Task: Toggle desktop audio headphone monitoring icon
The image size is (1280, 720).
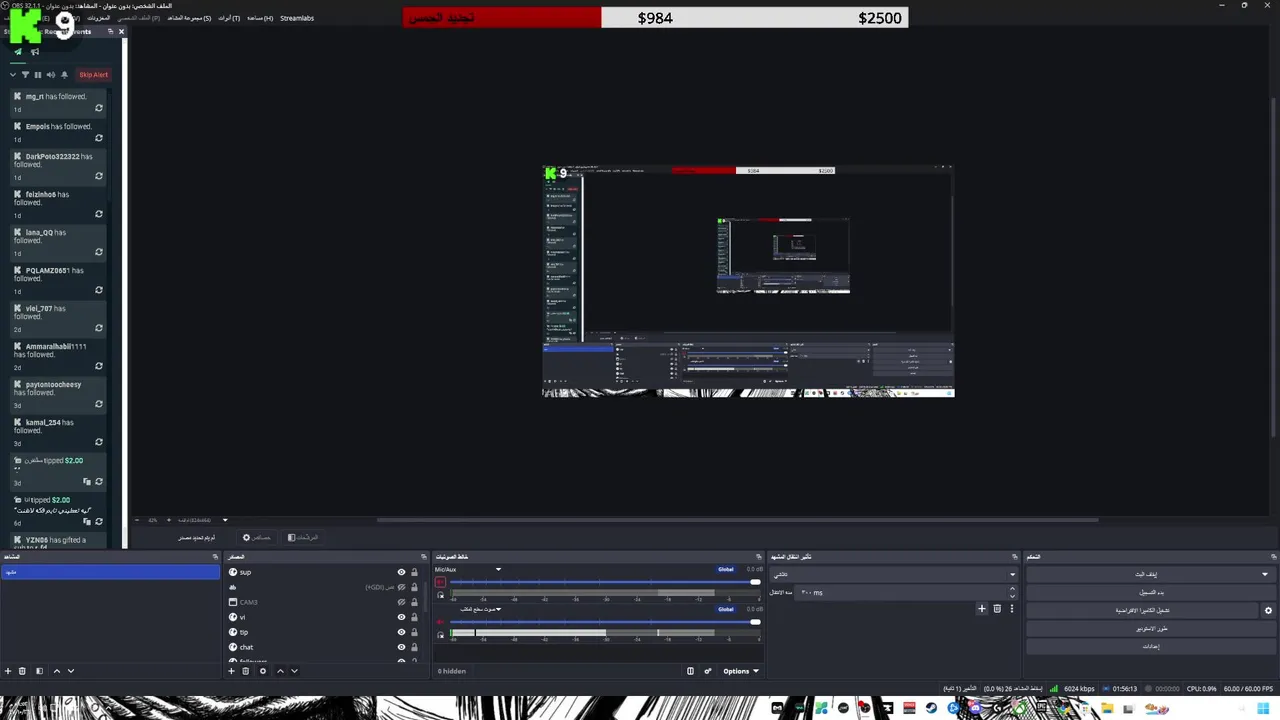Action: click(440, 635)
